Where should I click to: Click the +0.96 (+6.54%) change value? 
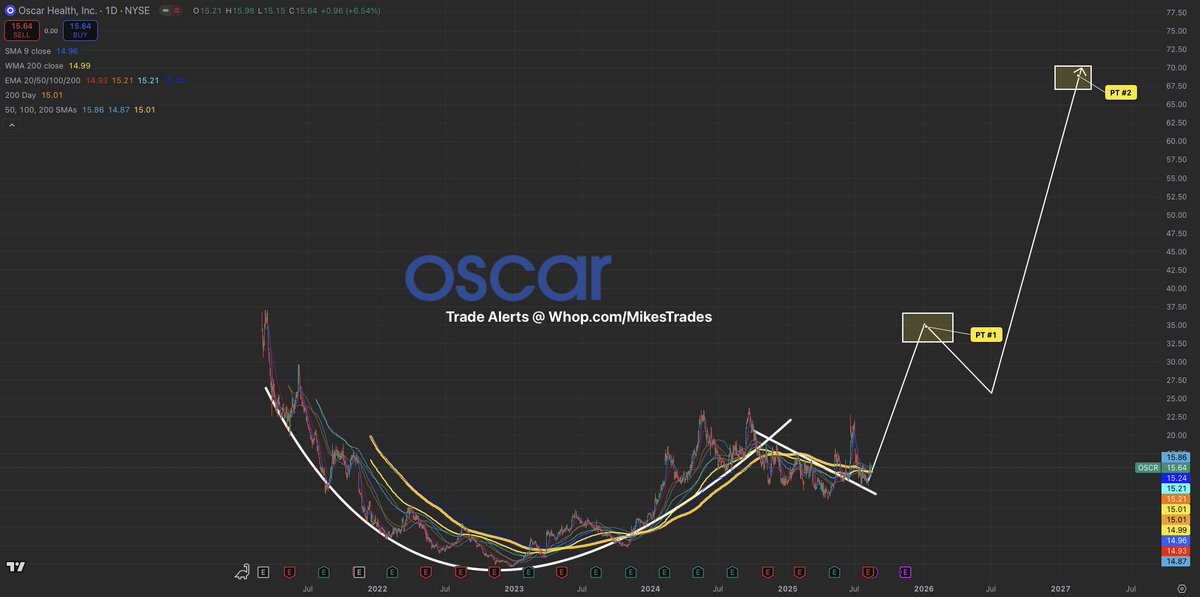coord(350,10)
